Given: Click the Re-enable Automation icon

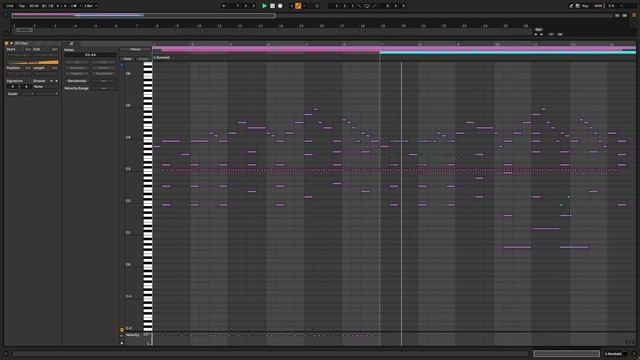Looking at the screenshot, I should [304, 6].
